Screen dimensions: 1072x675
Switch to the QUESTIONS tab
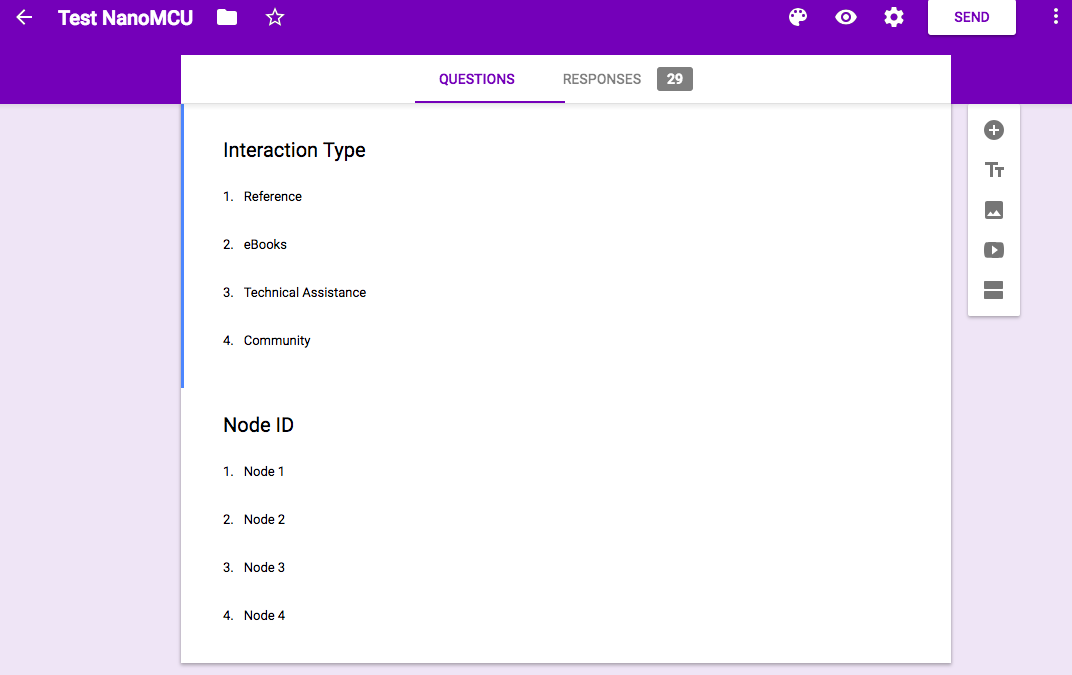click(477, 79)
